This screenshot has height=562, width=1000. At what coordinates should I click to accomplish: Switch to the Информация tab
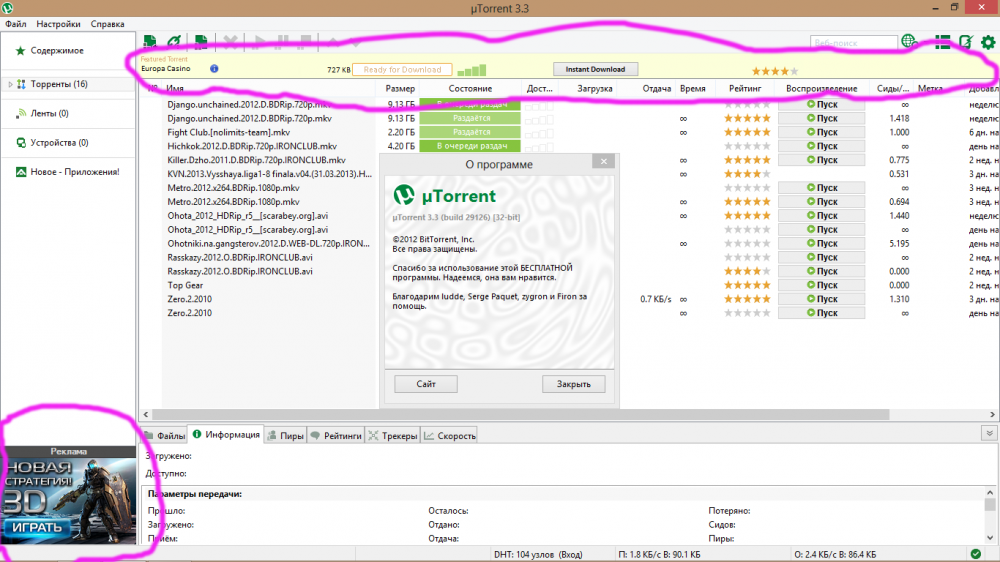coord(226,434)
